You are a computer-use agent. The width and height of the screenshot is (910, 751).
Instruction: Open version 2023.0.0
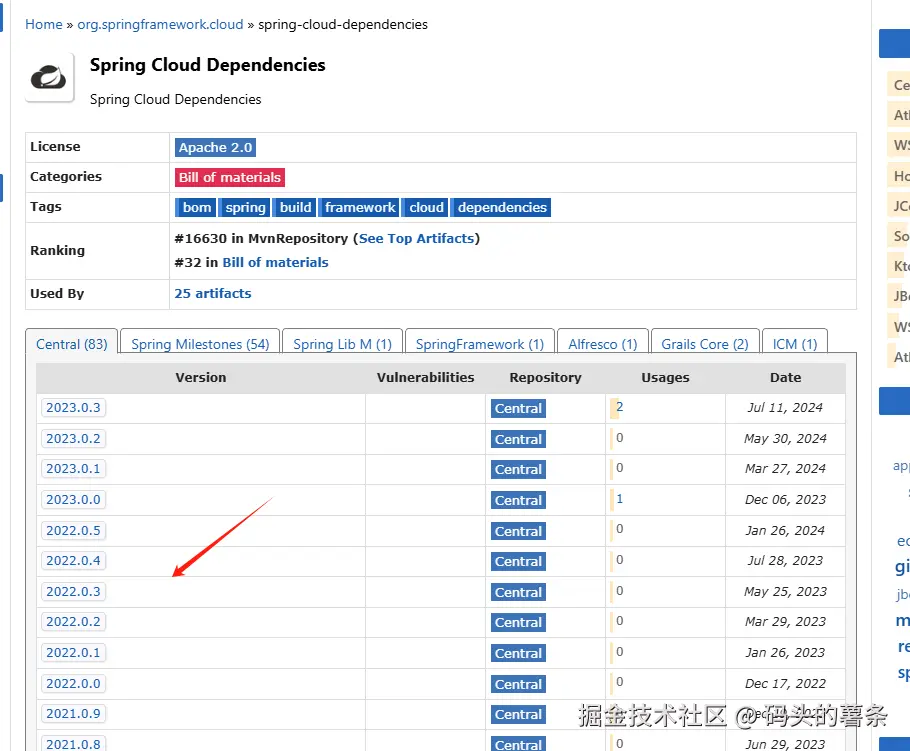[73, 500]
